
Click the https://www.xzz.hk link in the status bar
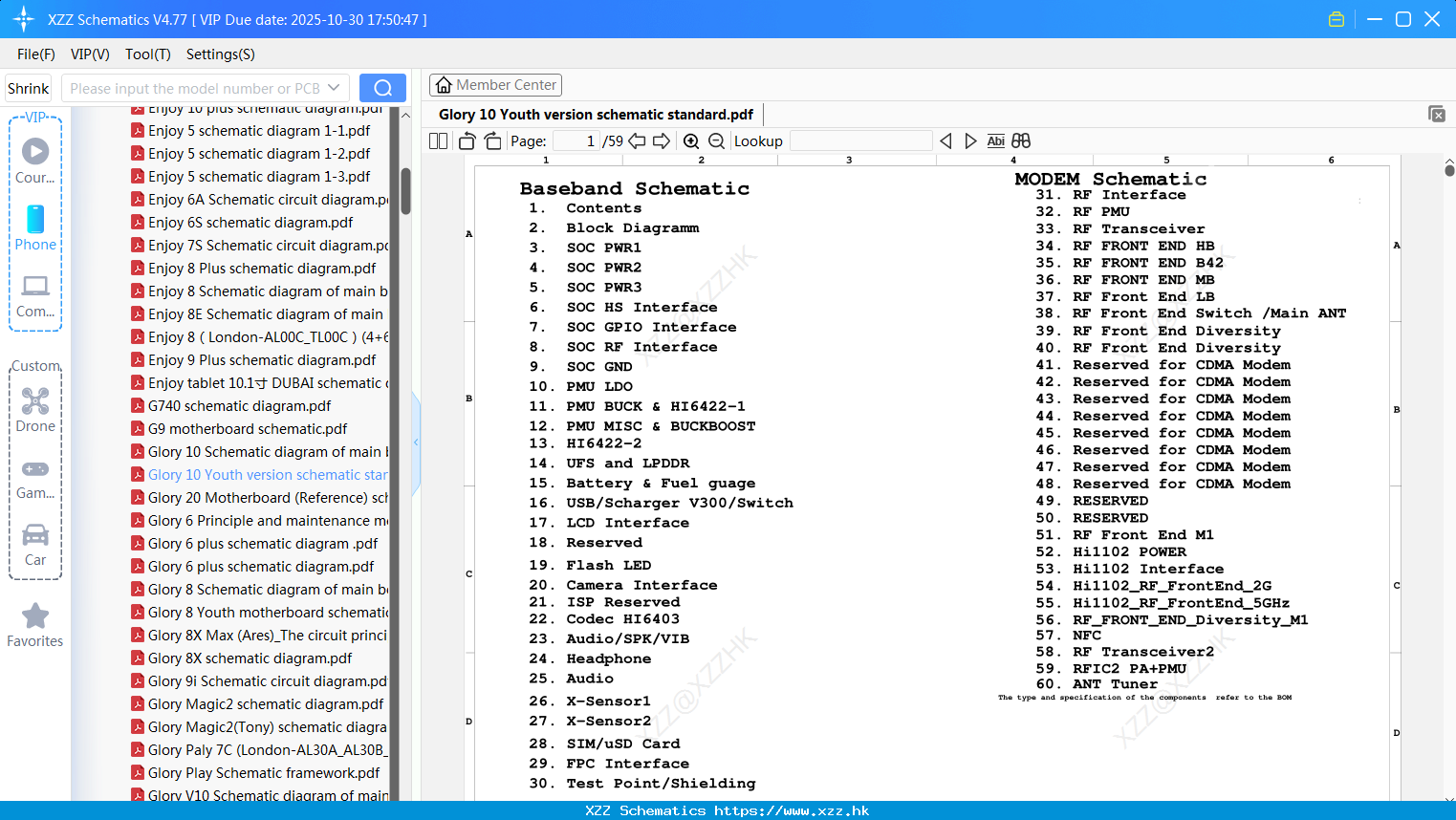click(x=792, y=810)
